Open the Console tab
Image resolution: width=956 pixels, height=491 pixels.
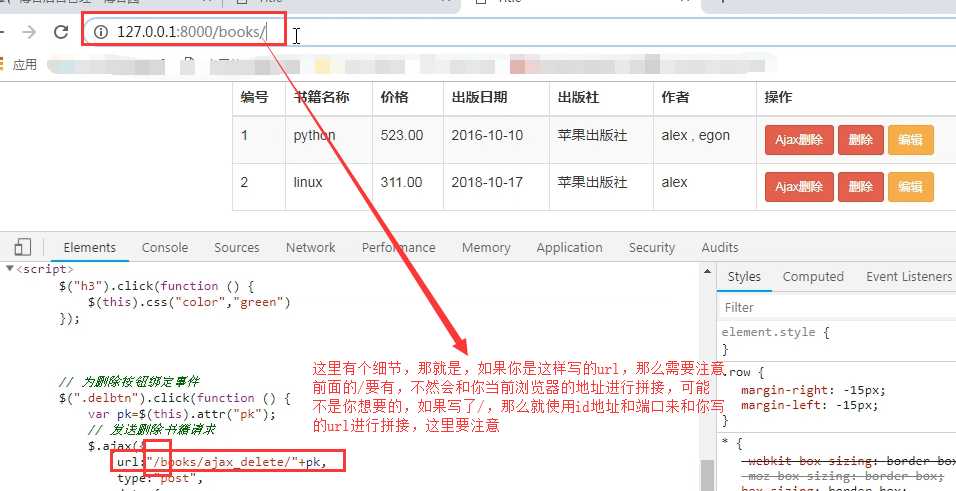165,248
